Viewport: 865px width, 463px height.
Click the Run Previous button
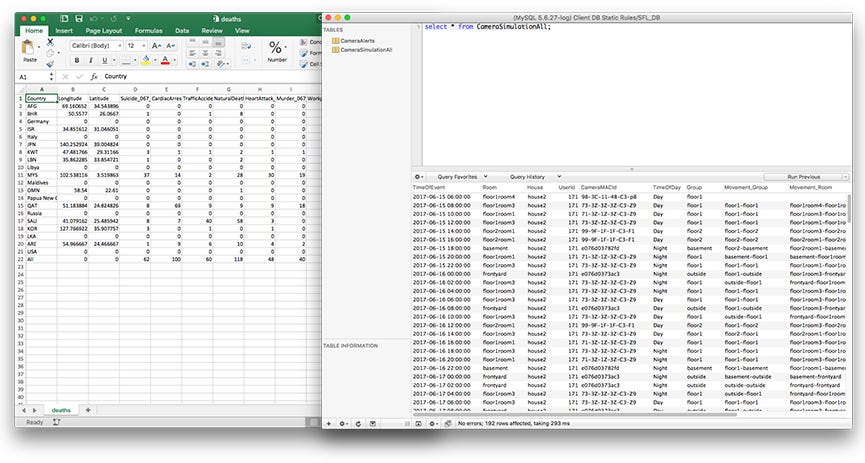(806, 177)
